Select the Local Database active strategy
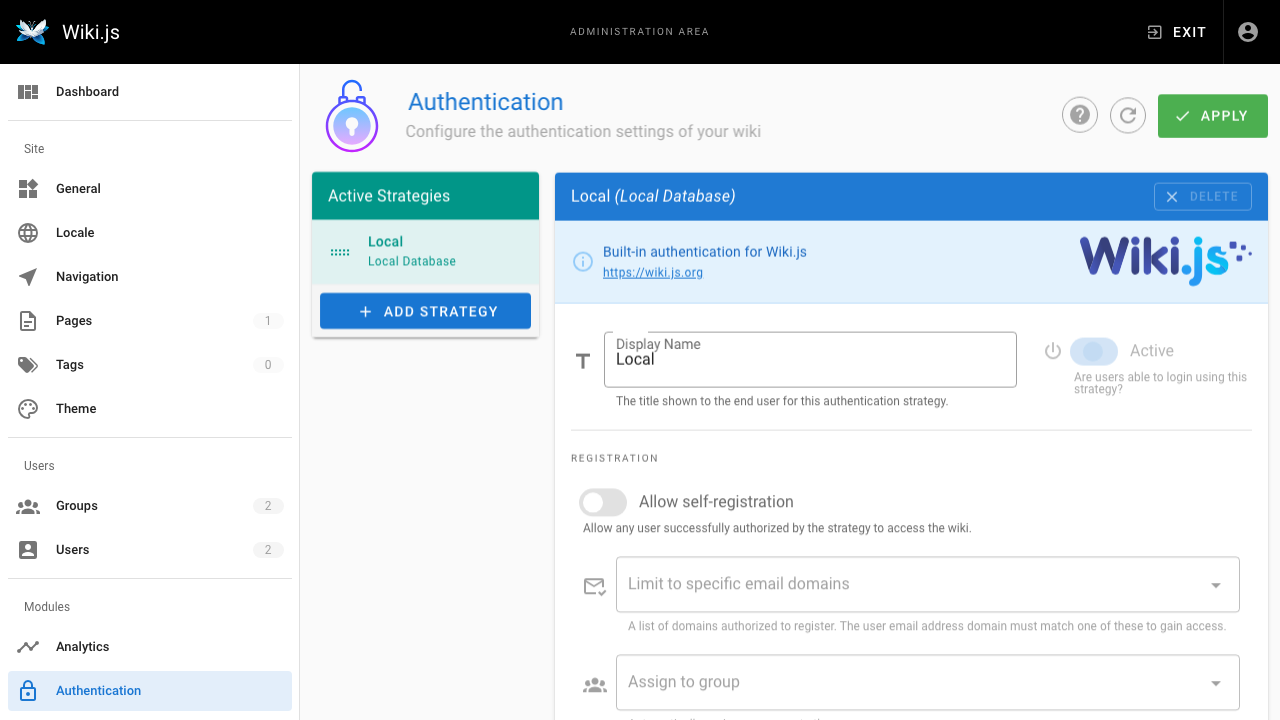Image resolution: width=1280 pixels, height=720 pixels. click(x=425, y=252)
